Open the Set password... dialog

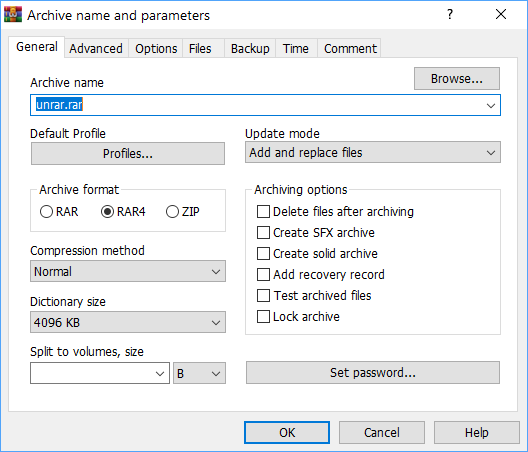tap(373, 373)
